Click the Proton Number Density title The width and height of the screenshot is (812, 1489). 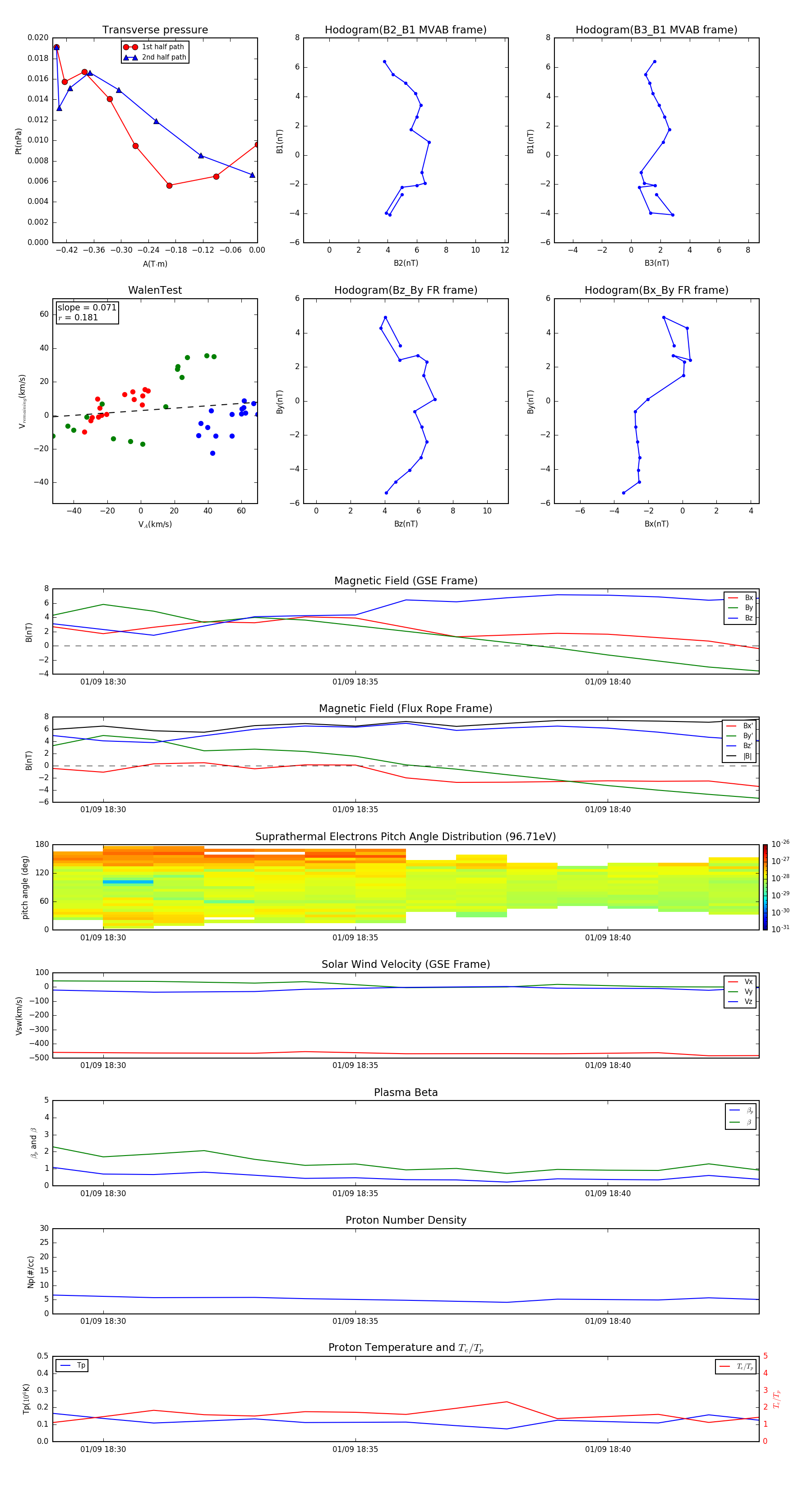click(x=406, y=1220)
